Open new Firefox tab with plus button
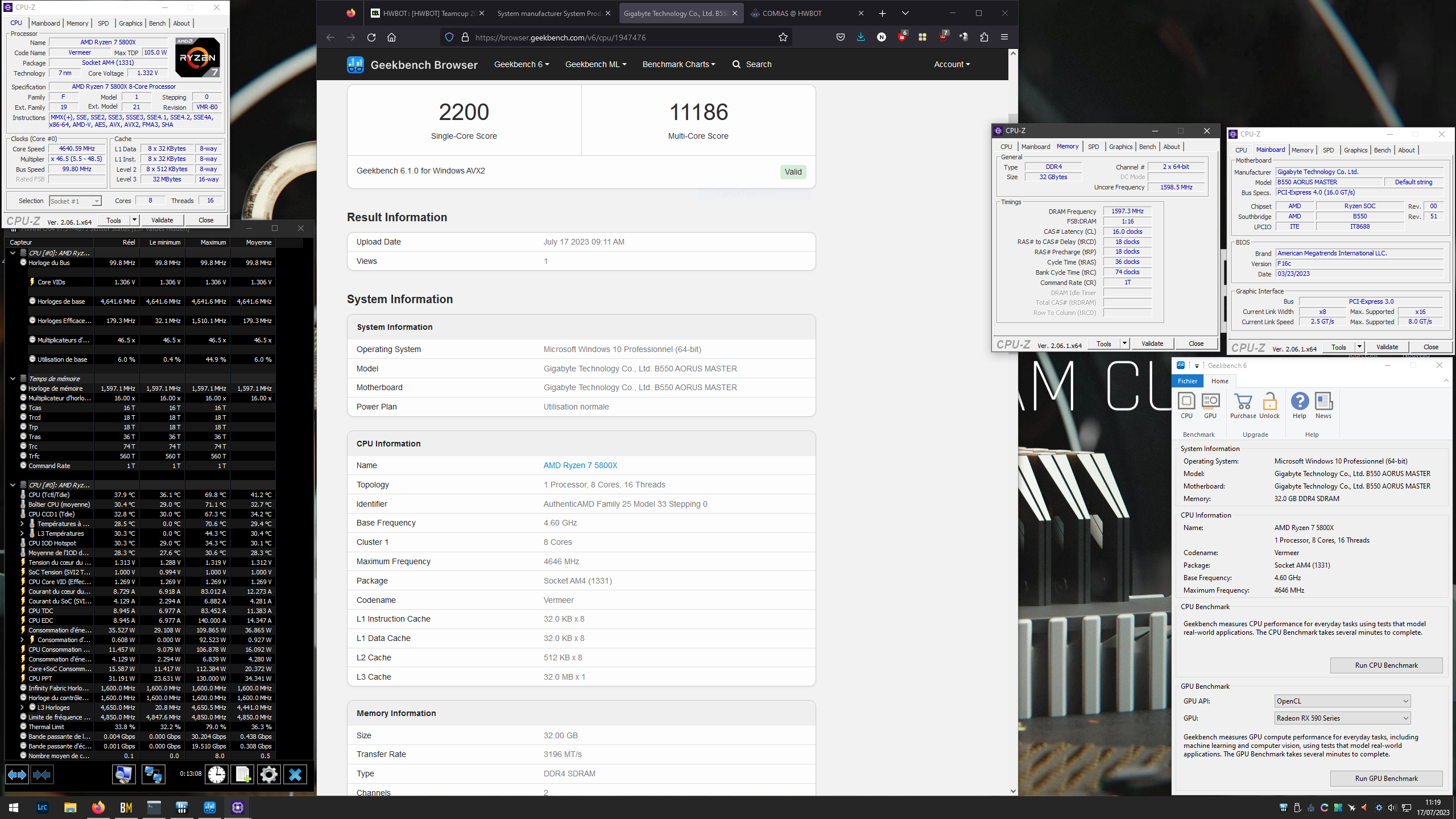The width and height of the screenshot is (1456, 819). (882, 13)
